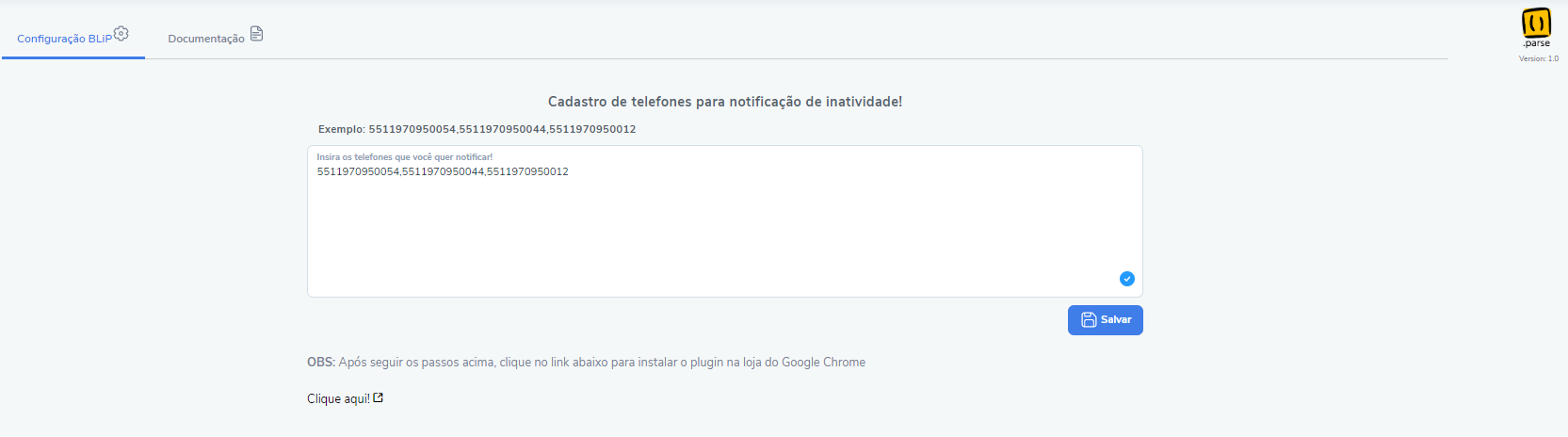
Task: Click the gear icon beside Configuração BLiP
Action: pos(121,34)
